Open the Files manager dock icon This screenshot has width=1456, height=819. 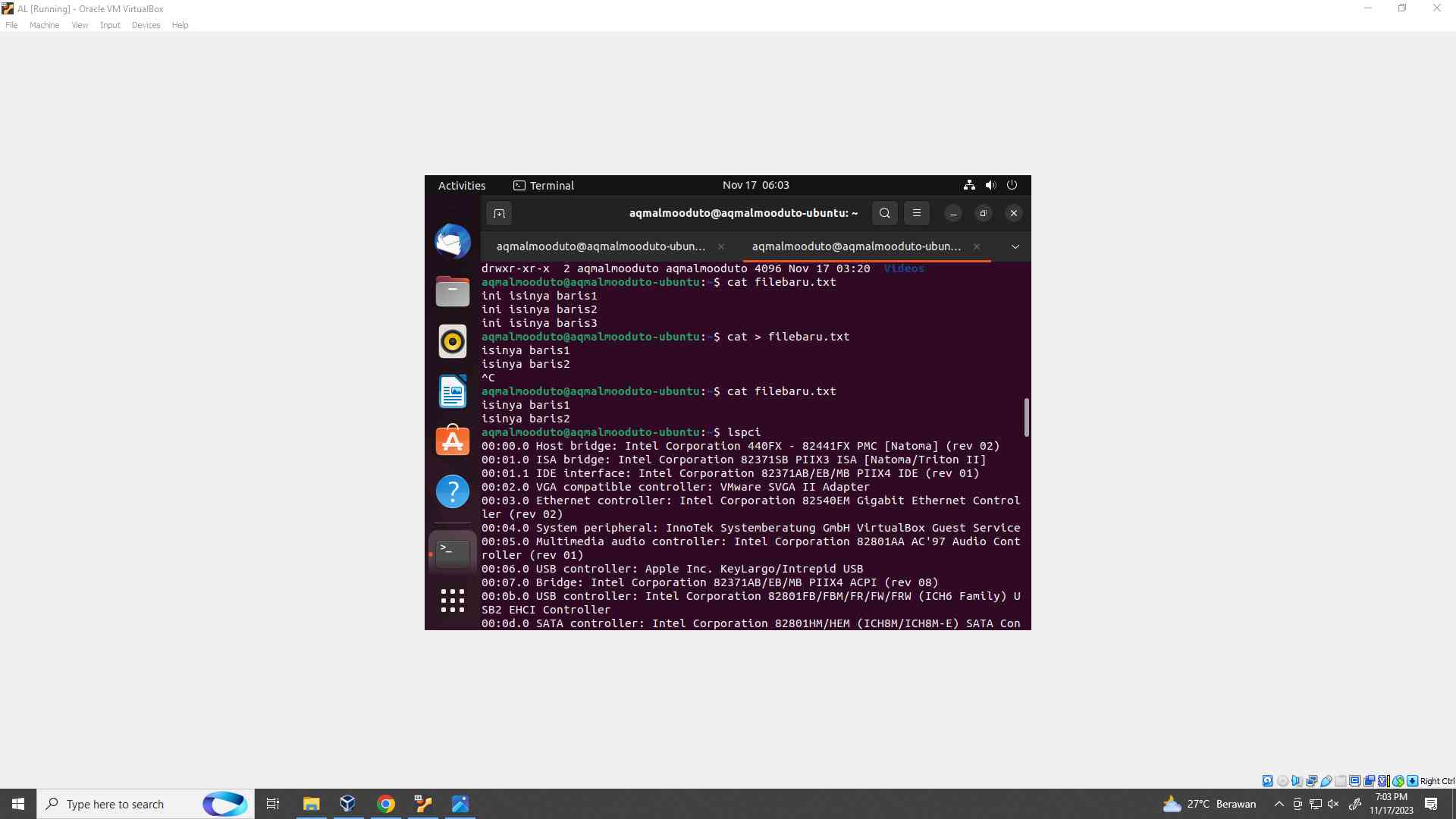(453, 291)
